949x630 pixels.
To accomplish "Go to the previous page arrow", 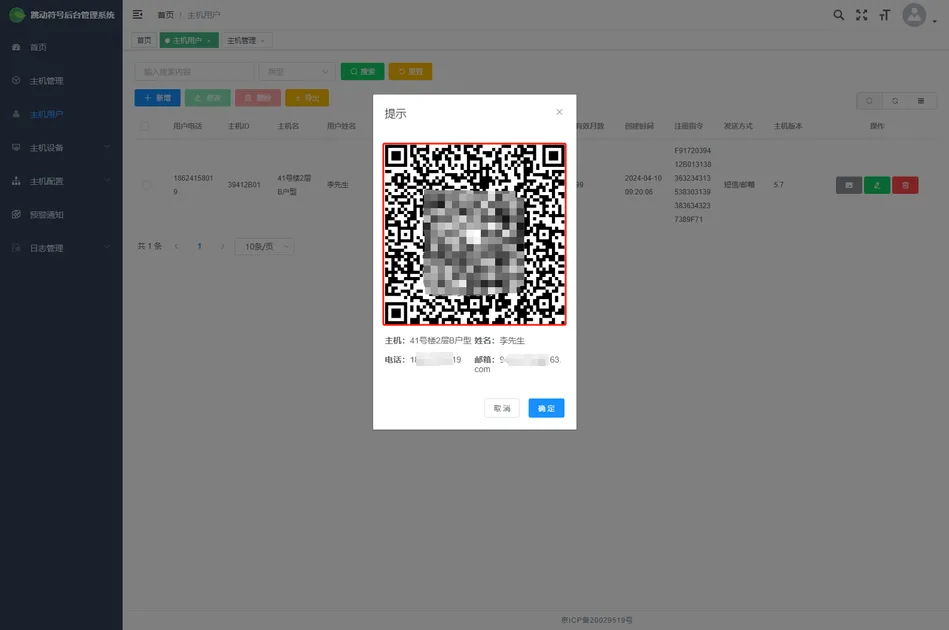I will pyautogui.click(x=176, y=246).
